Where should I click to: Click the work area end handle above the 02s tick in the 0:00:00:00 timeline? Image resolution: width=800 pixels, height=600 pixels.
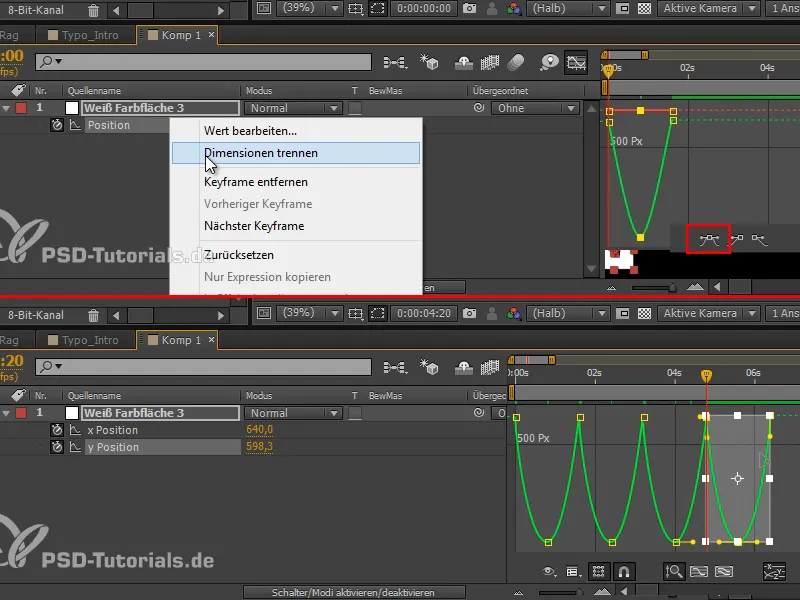pos(645,55)
